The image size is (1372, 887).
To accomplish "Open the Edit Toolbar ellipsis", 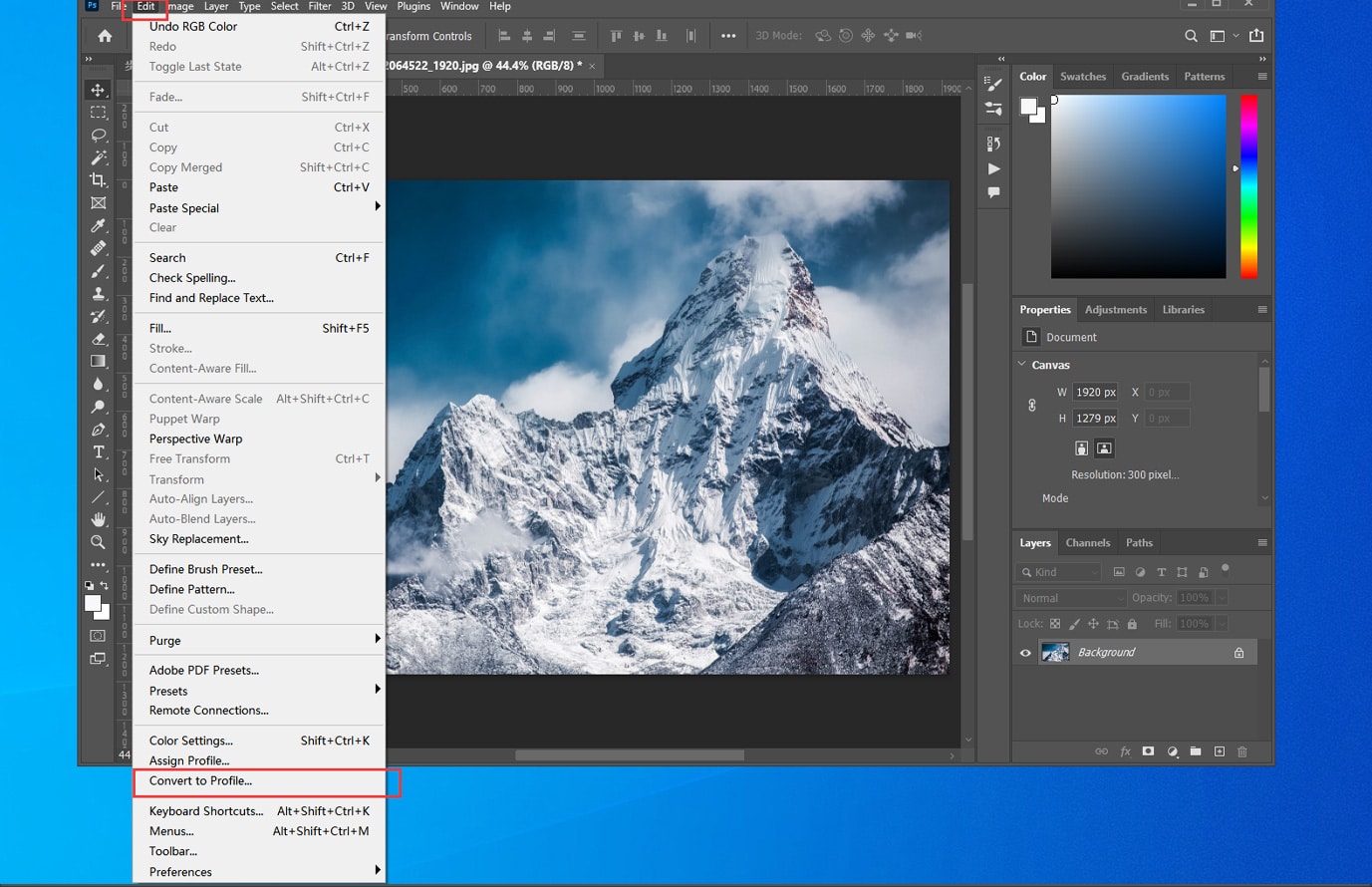I will (x=98, y=564).
